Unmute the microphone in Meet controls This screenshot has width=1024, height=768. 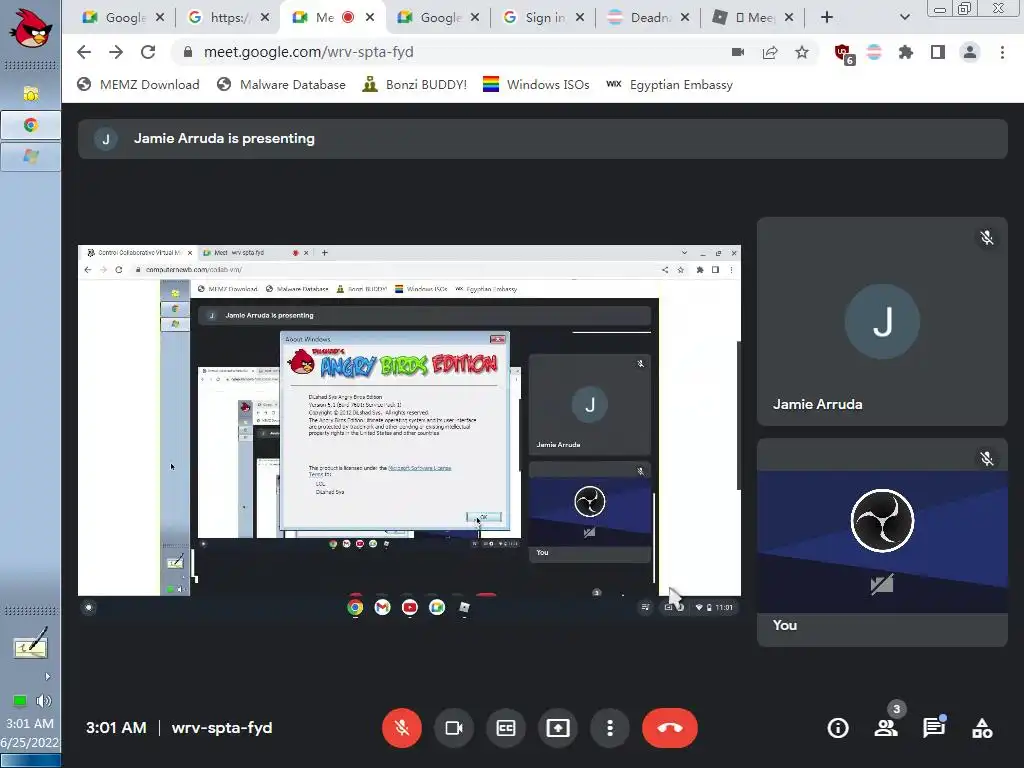point(402,728)
